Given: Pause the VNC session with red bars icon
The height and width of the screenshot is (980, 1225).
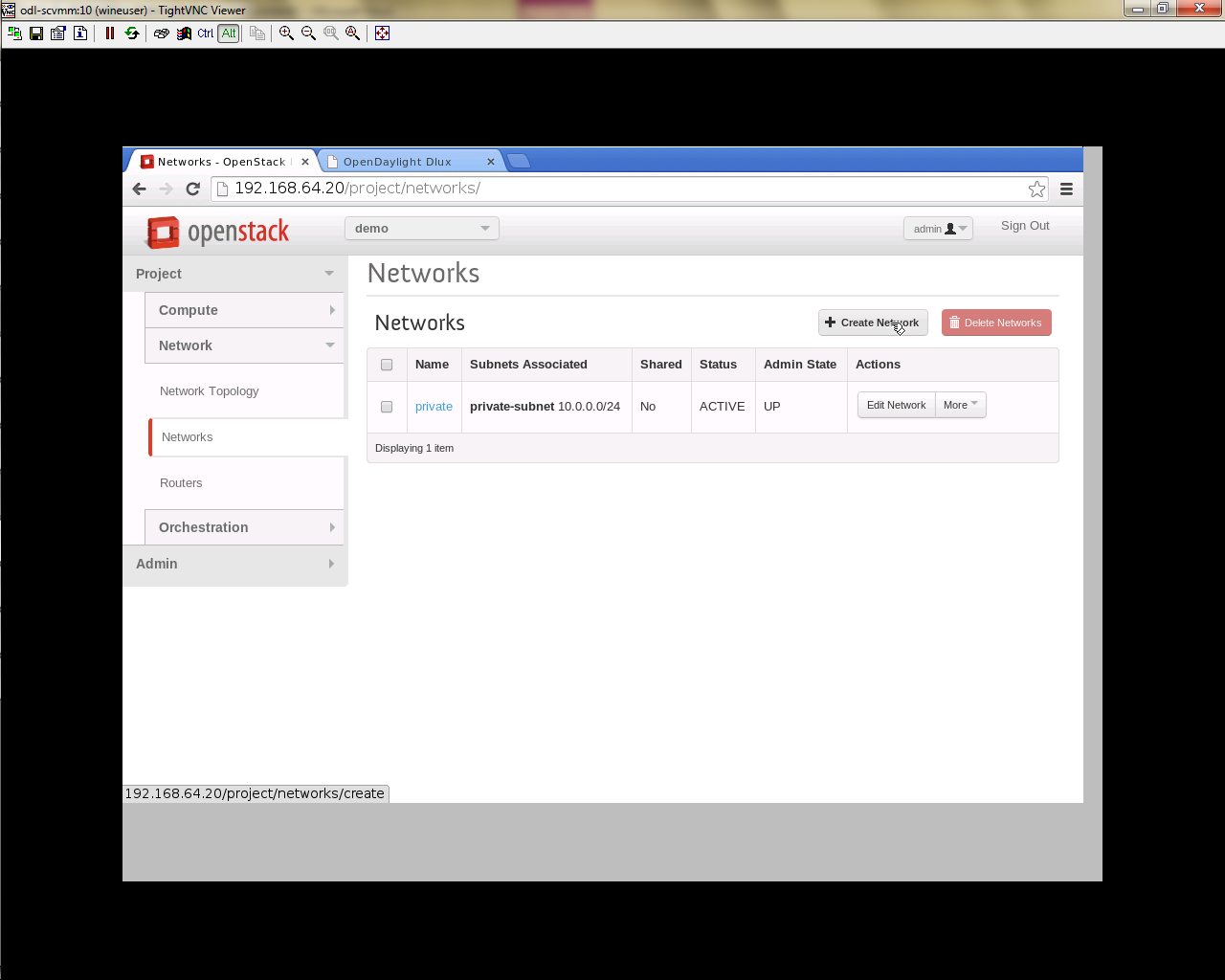Looking at the screenshot, I should click(x=110, y=33).
